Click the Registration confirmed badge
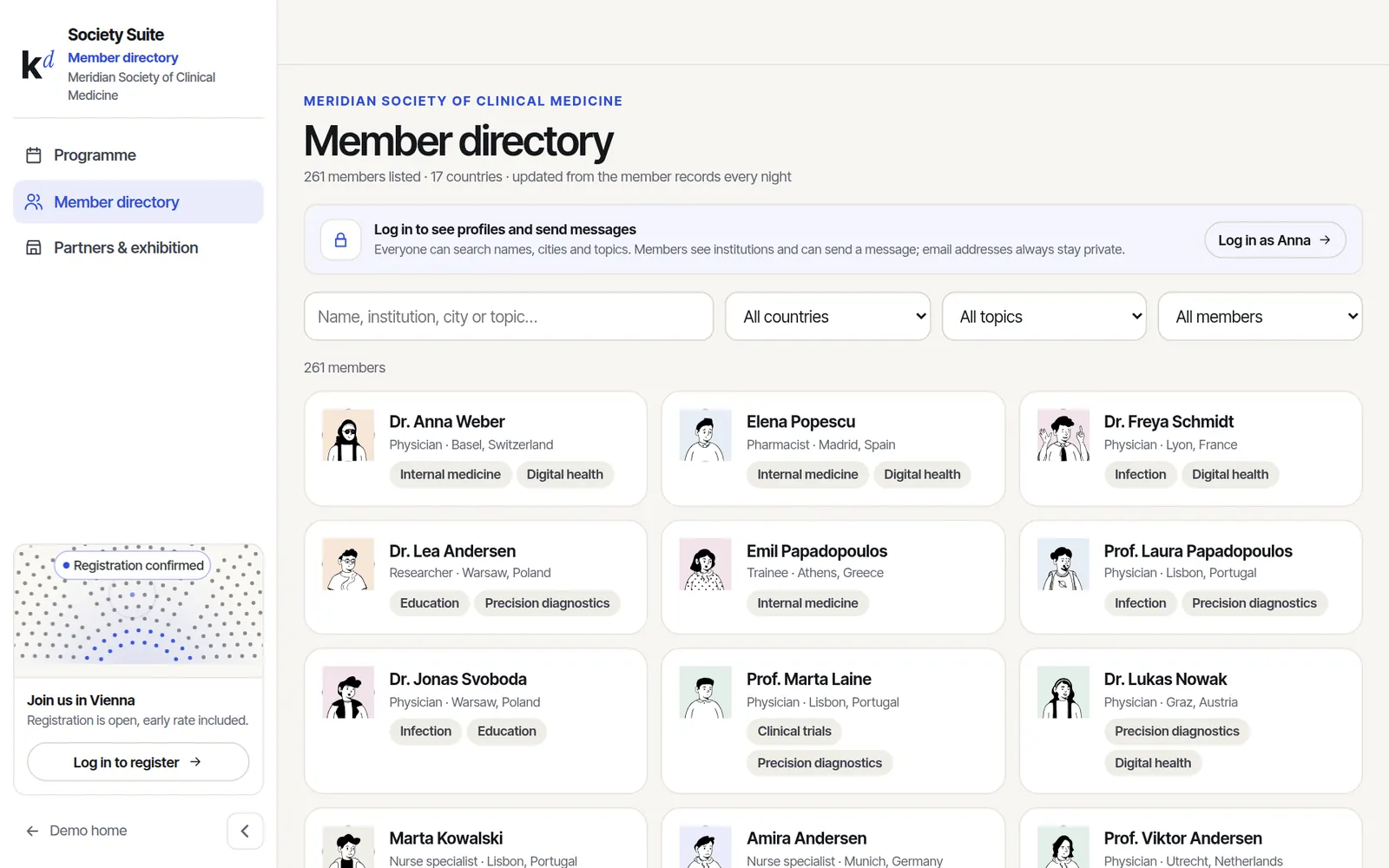The width and height of the screenshot is (1389, 868). tap(133, 566)
